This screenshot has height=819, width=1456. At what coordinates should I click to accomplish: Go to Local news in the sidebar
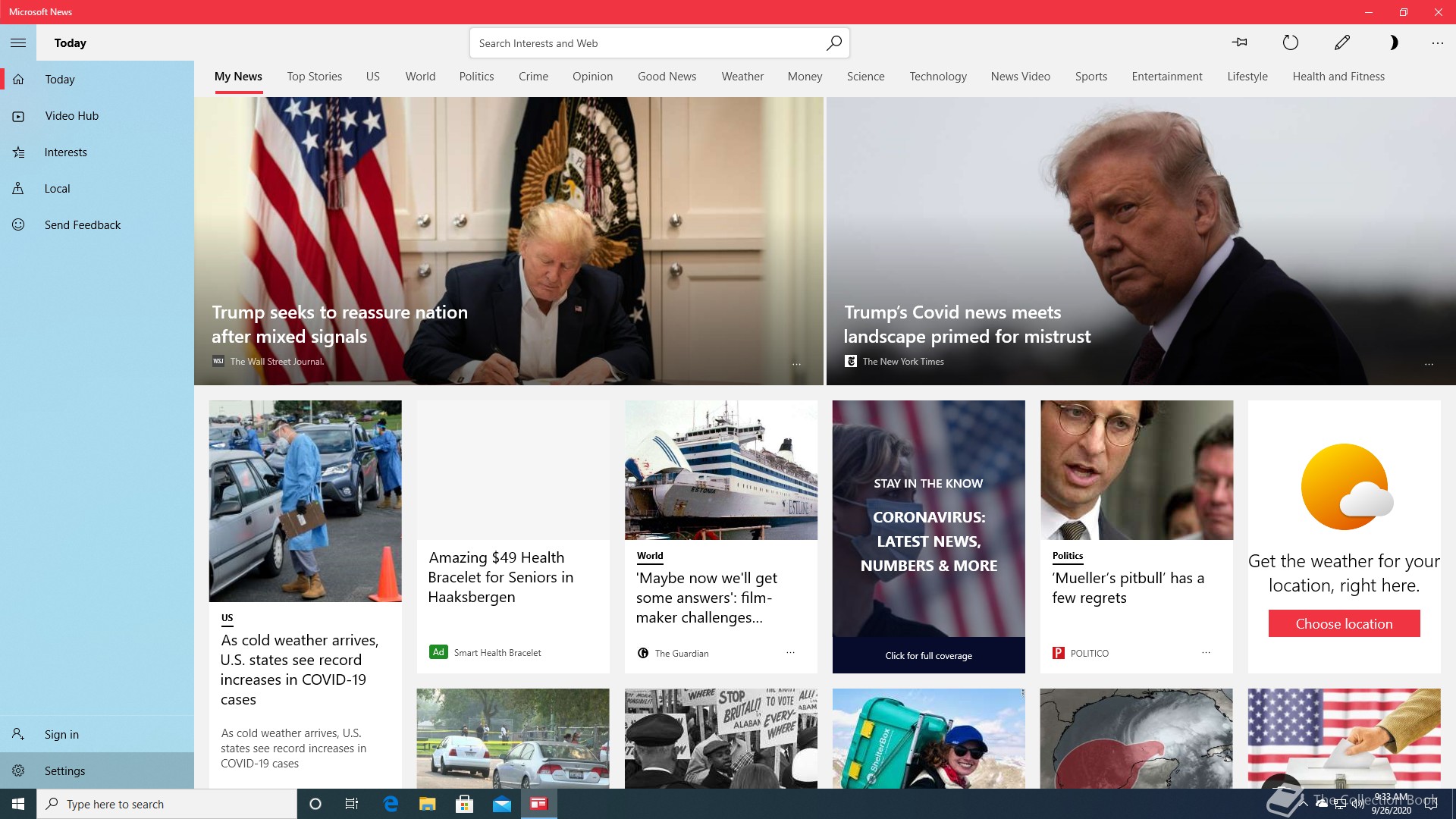coord(57,189)
